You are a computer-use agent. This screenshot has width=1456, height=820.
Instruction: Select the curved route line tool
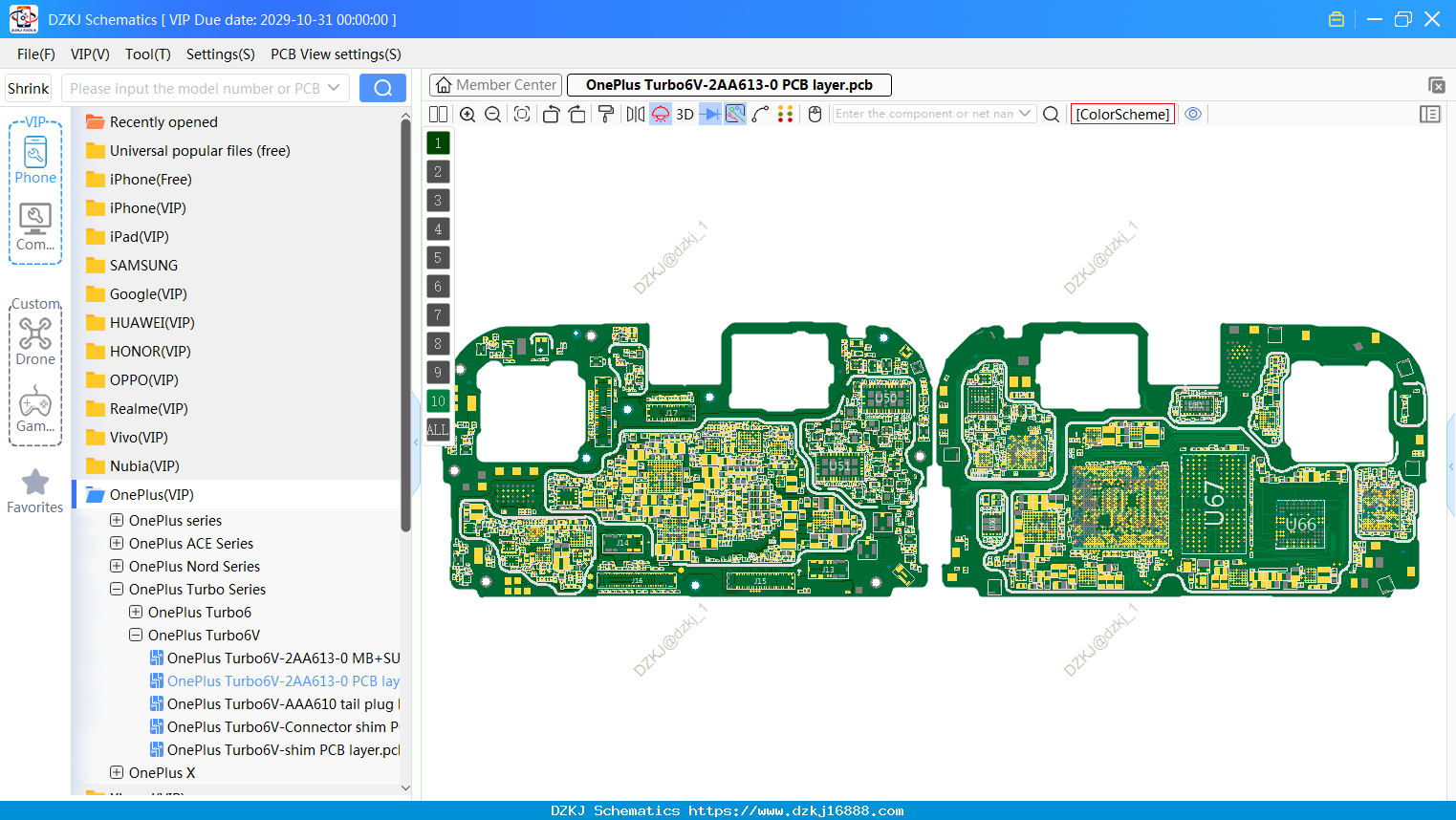coord(761,114)
